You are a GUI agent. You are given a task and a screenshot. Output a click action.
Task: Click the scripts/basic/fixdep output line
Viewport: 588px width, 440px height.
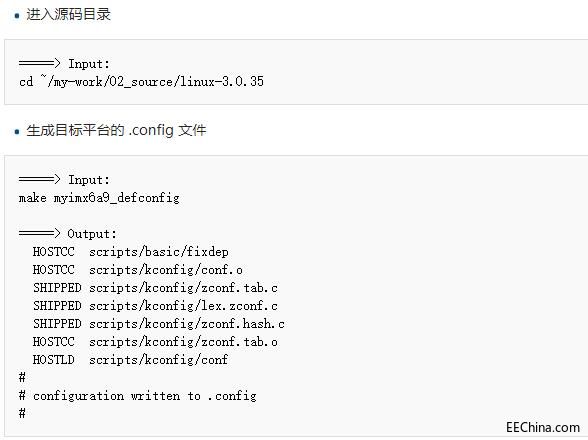(130, 252)
